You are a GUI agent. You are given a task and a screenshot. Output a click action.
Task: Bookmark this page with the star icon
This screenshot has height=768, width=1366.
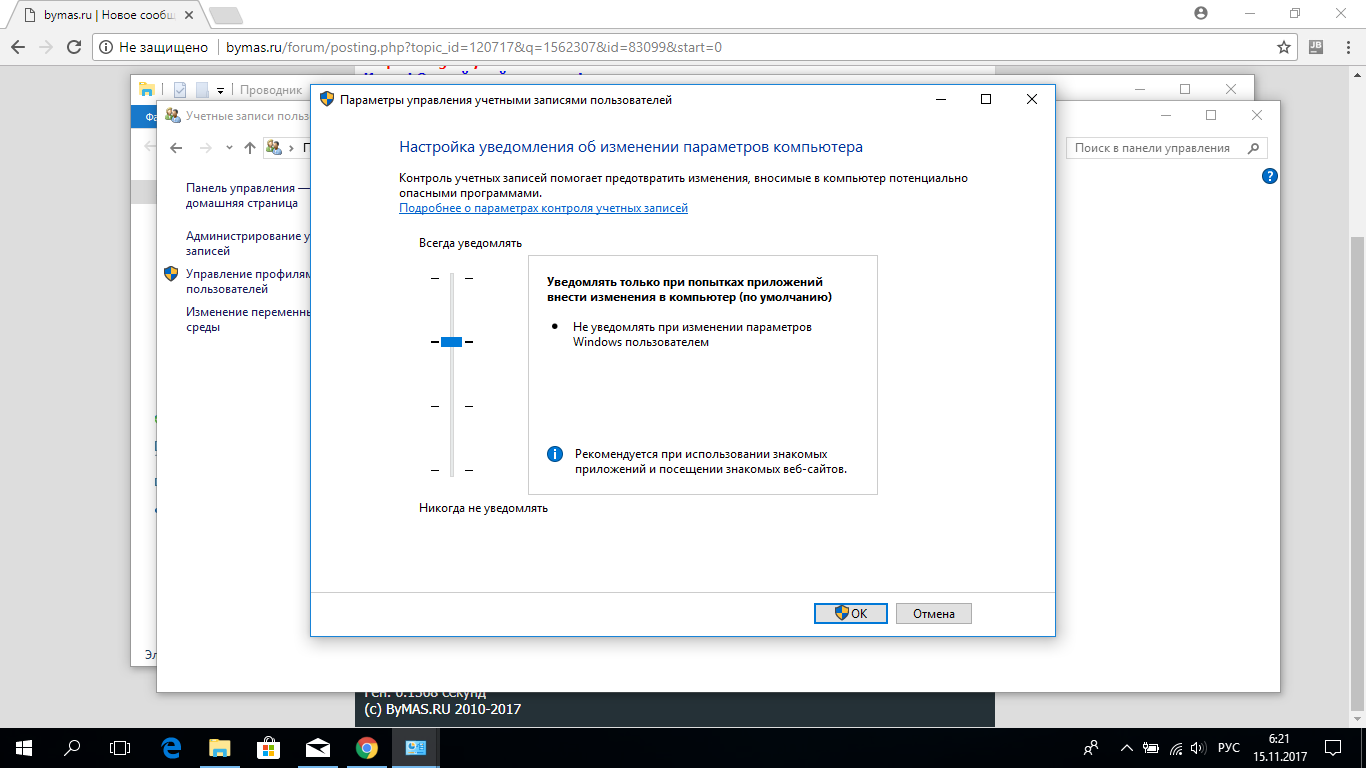(1284, 47)
